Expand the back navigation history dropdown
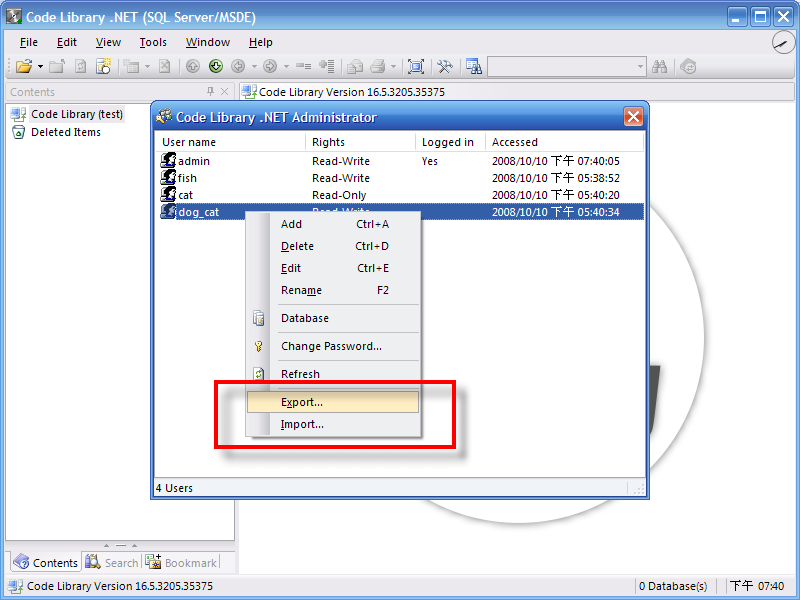The width and height of the screenshot is (800, 600). point(254,67)
